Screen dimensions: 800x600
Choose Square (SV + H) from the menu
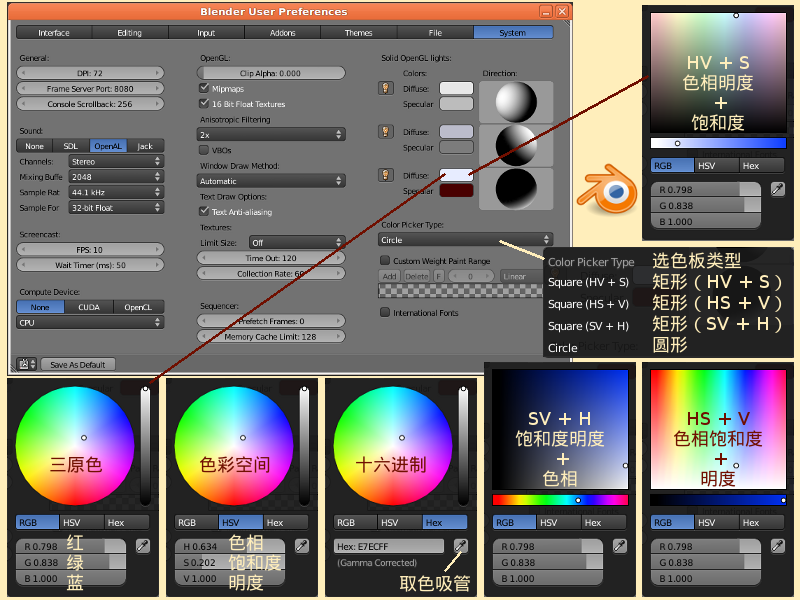pos(588,326)
